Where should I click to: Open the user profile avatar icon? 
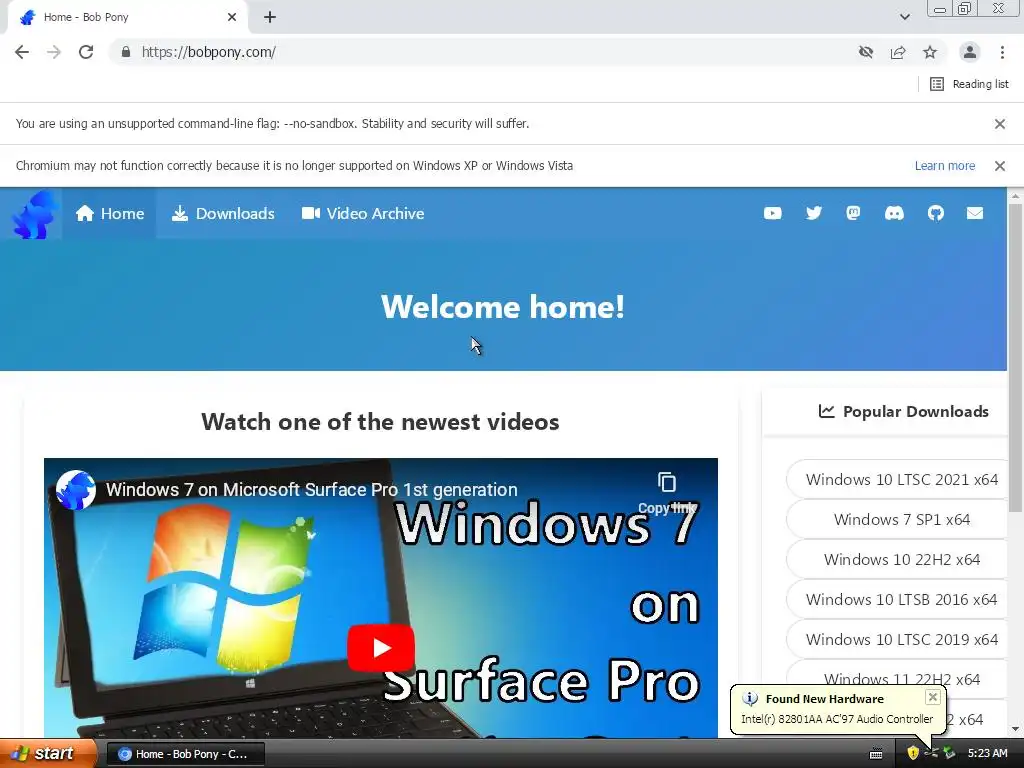tap(970, 52)
